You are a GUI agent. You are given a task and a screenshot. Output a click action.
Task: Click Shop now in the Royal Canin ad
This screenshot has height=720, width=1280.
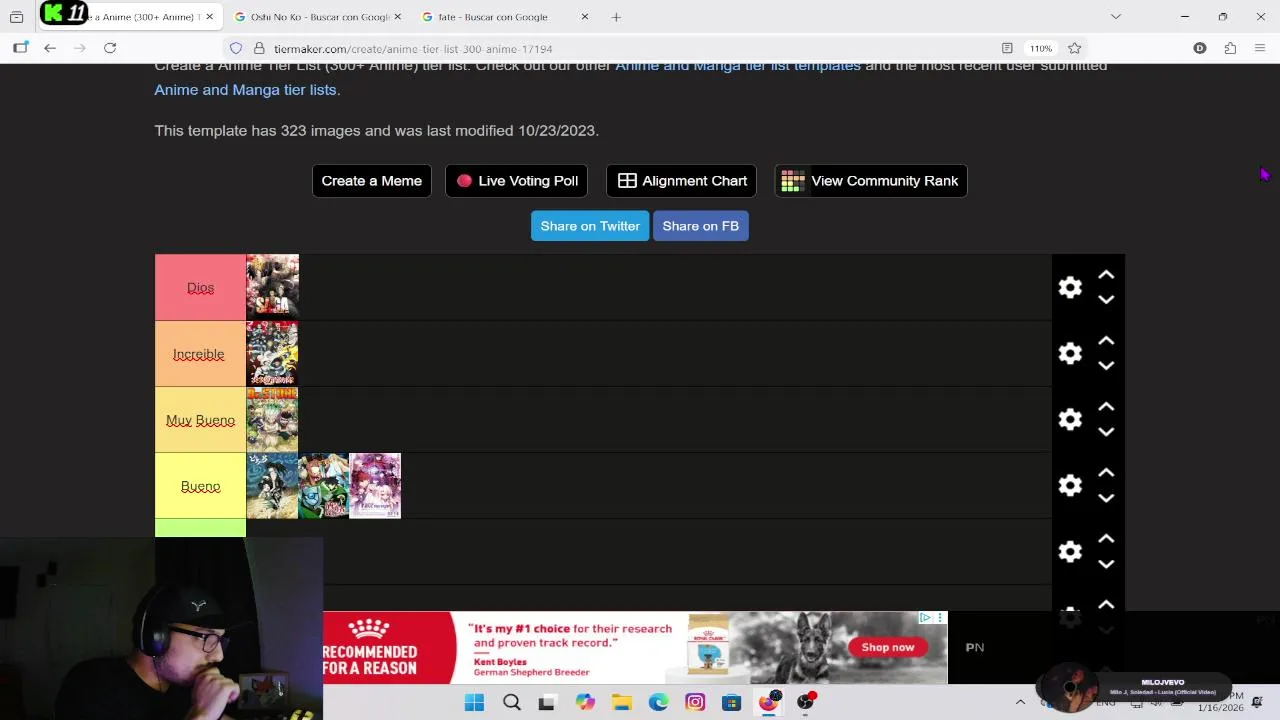(x=888, y=647)
